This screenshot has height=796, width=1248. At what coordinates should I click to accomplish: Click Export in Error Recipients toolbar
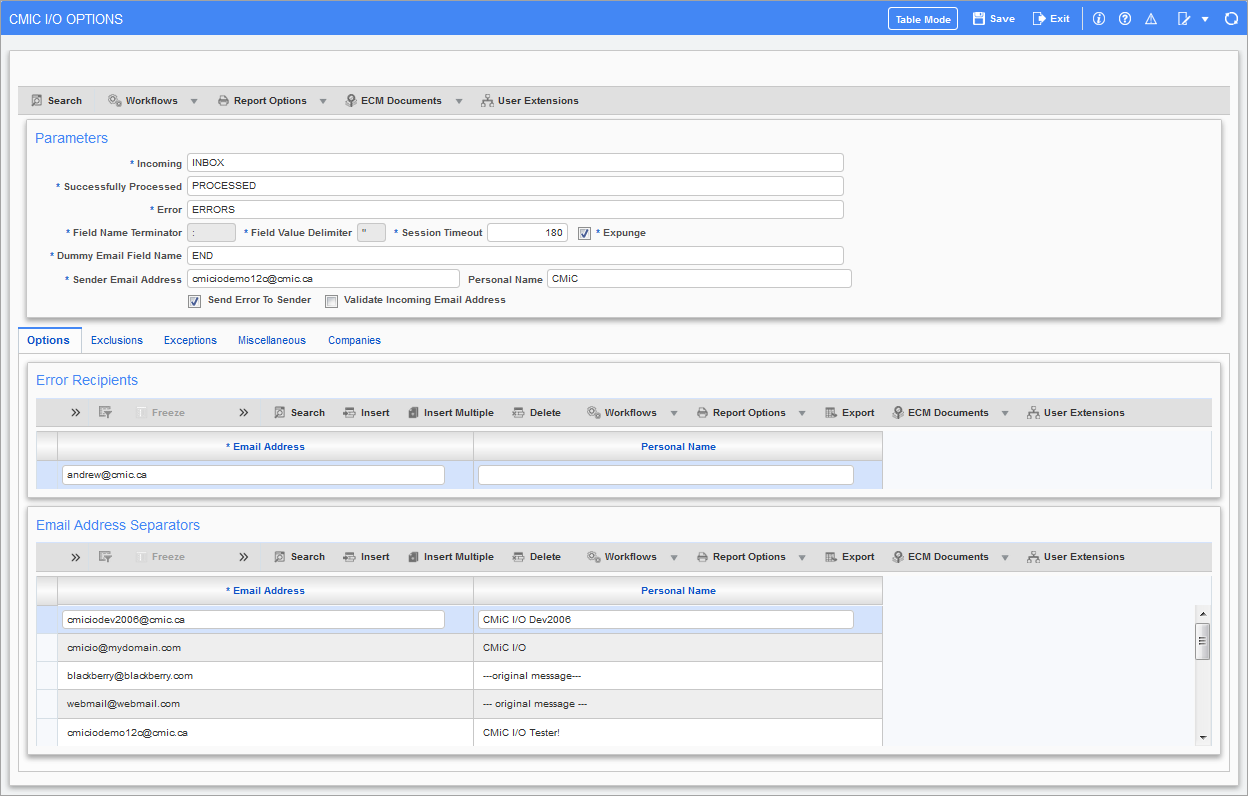(x=849, y=413)
